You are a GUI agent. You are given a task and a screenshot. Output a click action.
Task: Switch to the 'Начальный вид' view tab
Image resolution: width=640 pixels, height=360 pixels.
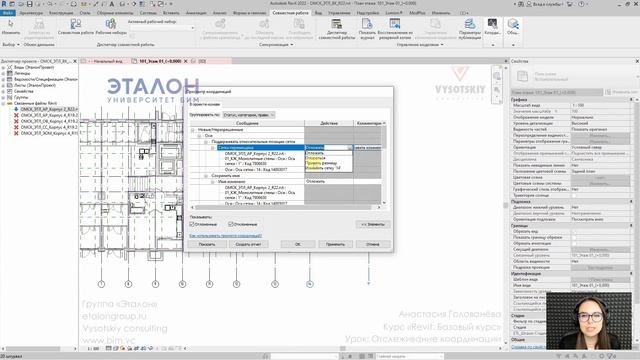click(107, 61)
